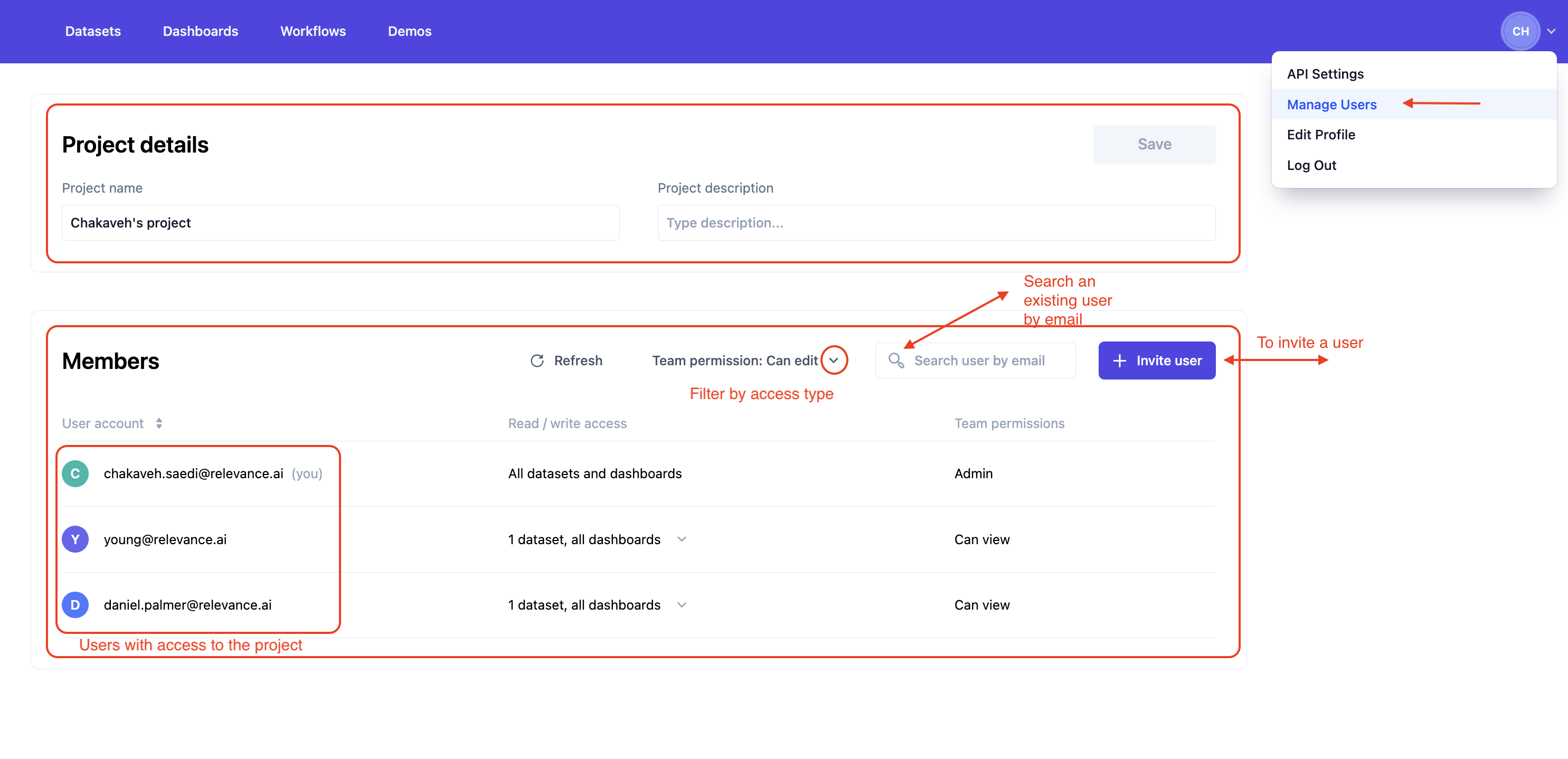Sort by User account column arrows
The height and width of the screenshot is (759, 1568).
[159, 424]
